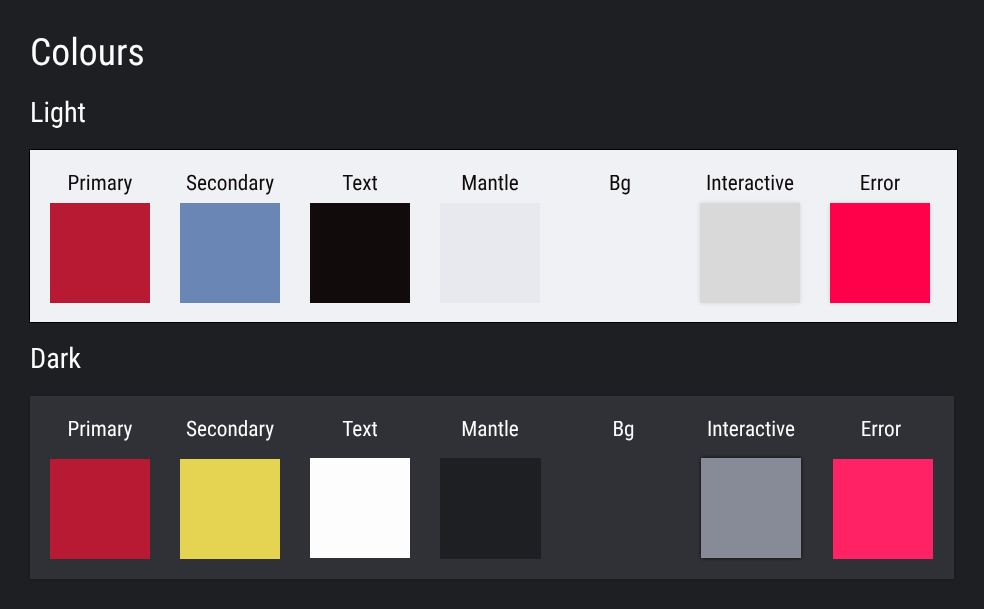
Task: Click the Colours page heading
Action: pos(87,52)
